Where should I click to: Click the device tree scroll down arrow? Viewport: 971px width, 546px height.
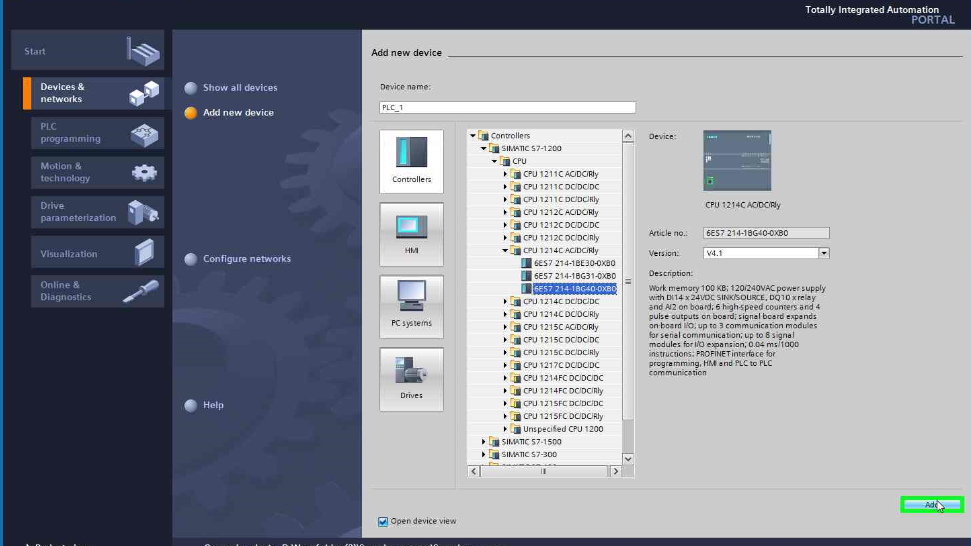[628, 459]
